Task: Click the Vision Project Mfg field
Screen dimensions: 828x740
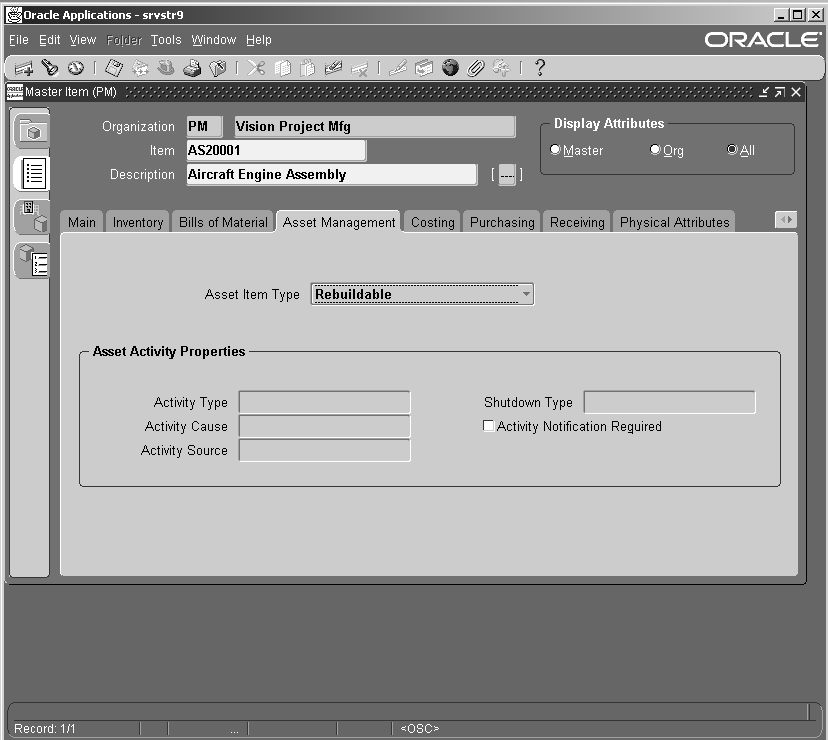Action: click(x=375, y=127)
